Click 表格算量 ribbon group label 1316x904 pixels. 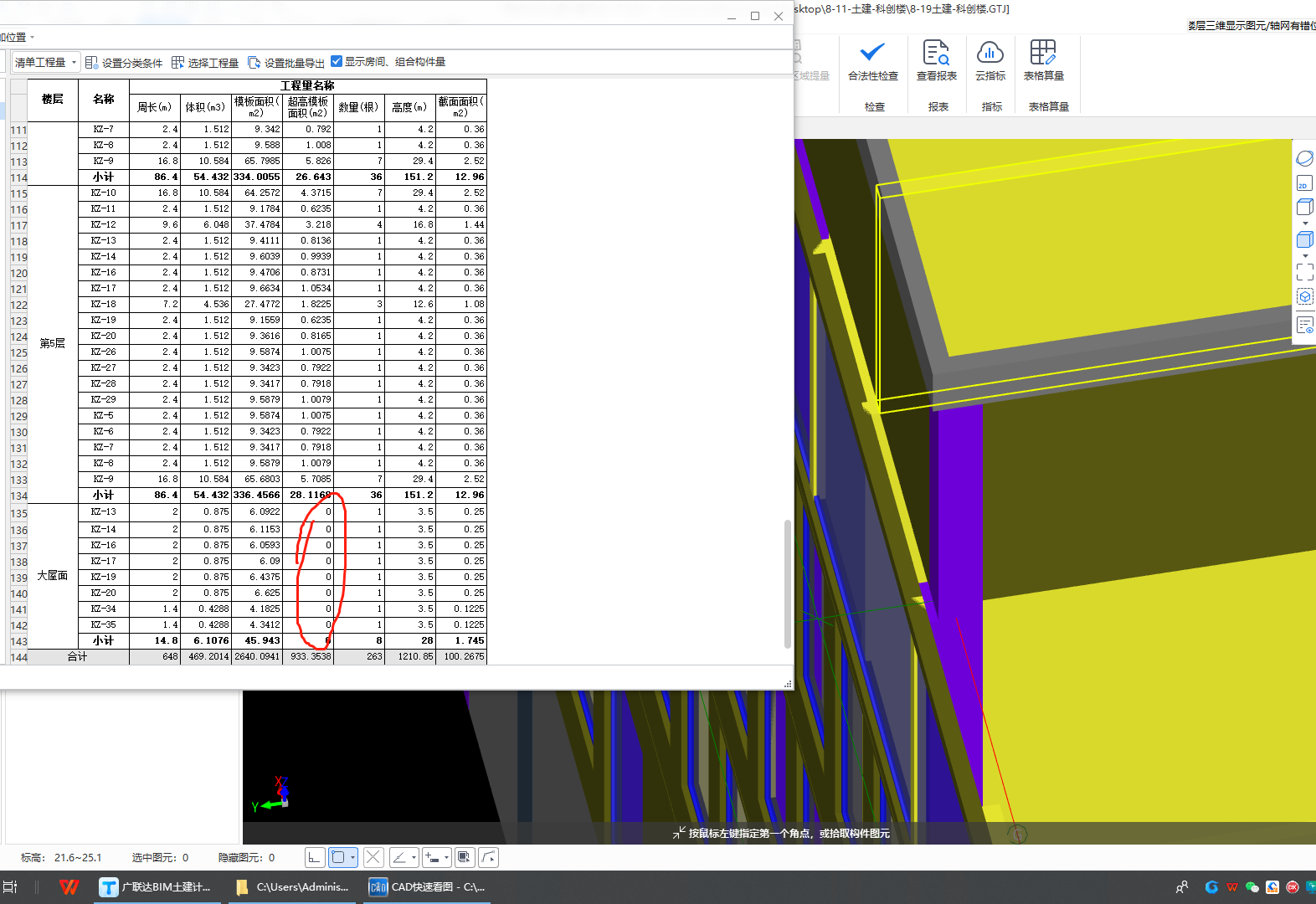click(x=1048, y=107)
